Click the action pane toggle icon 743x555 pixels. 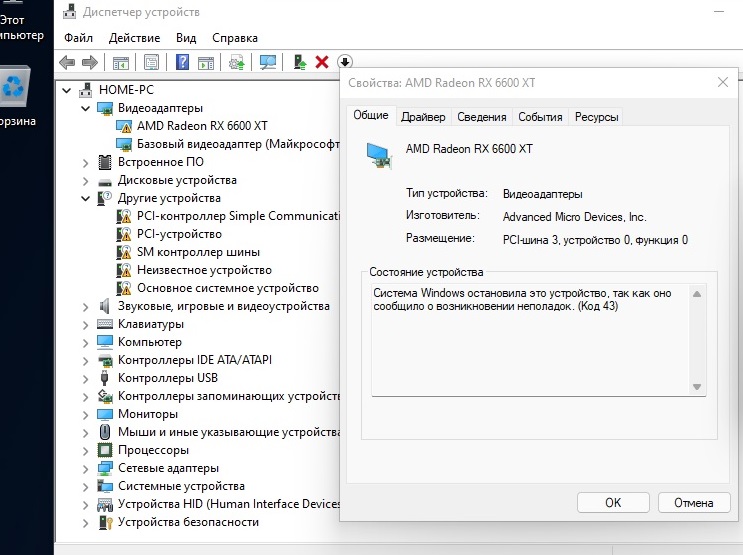pos(206,62)
